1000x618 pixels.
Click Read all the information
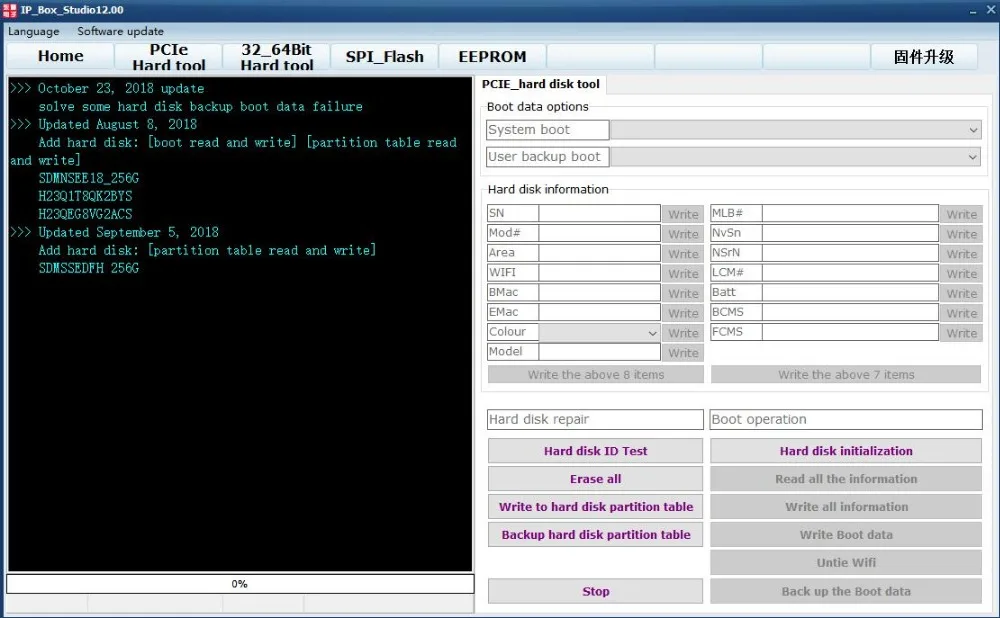[x=846, y=479]
